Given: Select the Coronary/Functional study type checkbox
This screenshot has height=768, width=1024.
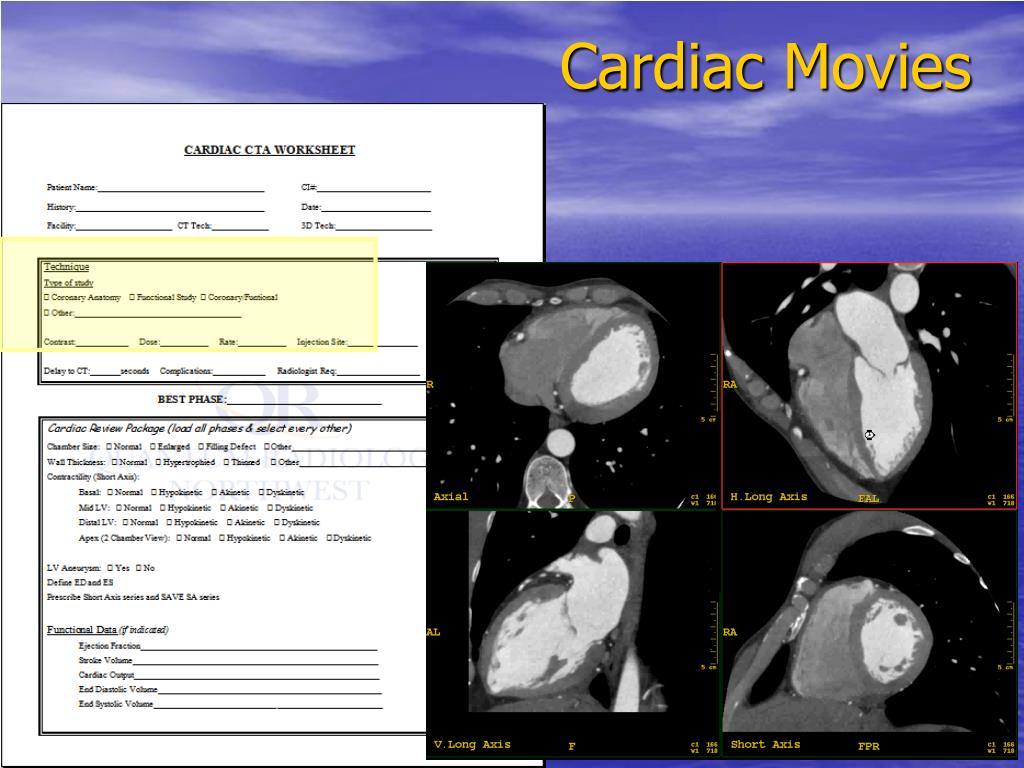Looking at the screenshot, I should click(203, 297).
